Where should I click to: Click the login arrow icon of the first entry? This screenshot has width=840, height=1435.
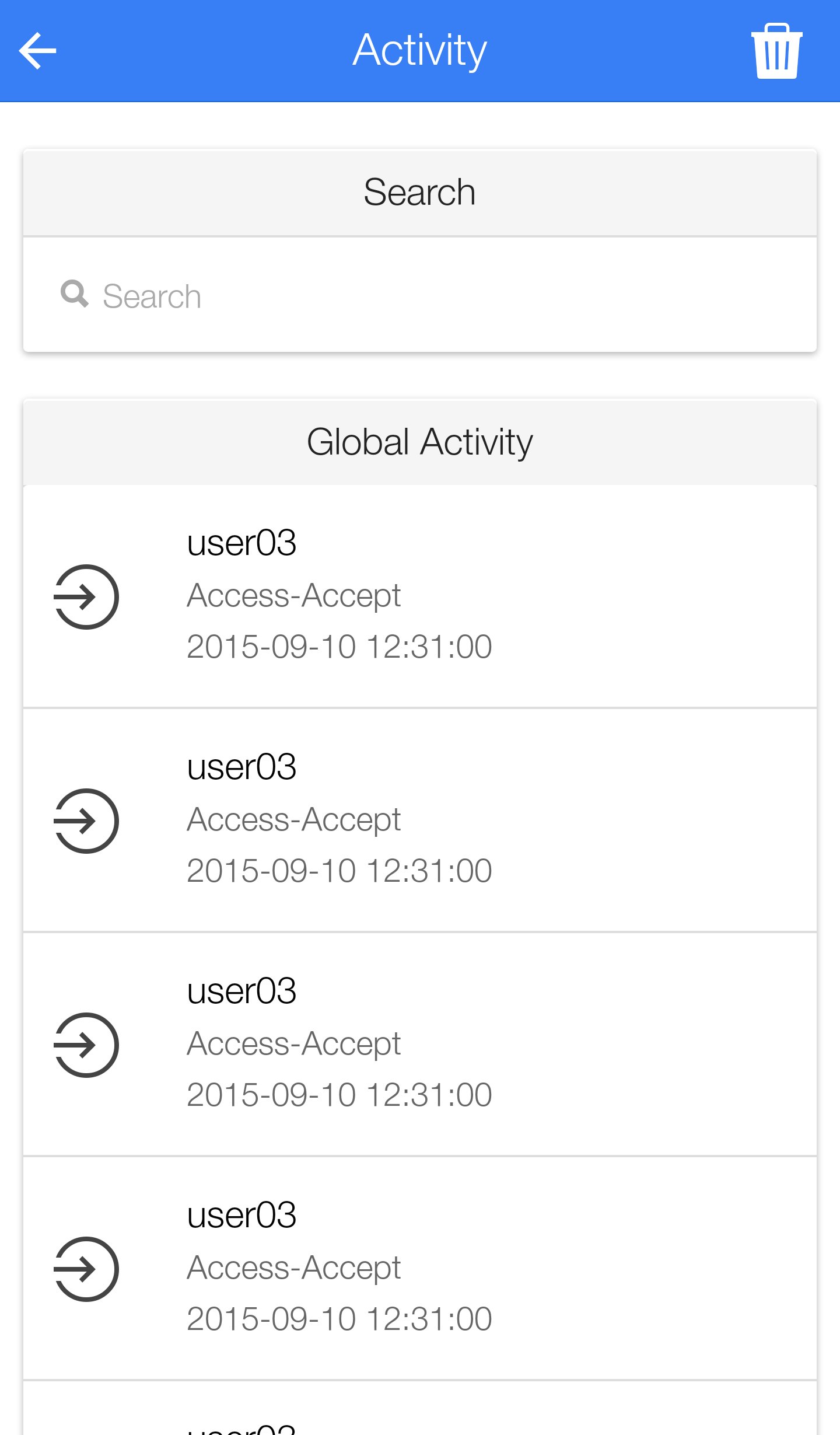(86, 597)
